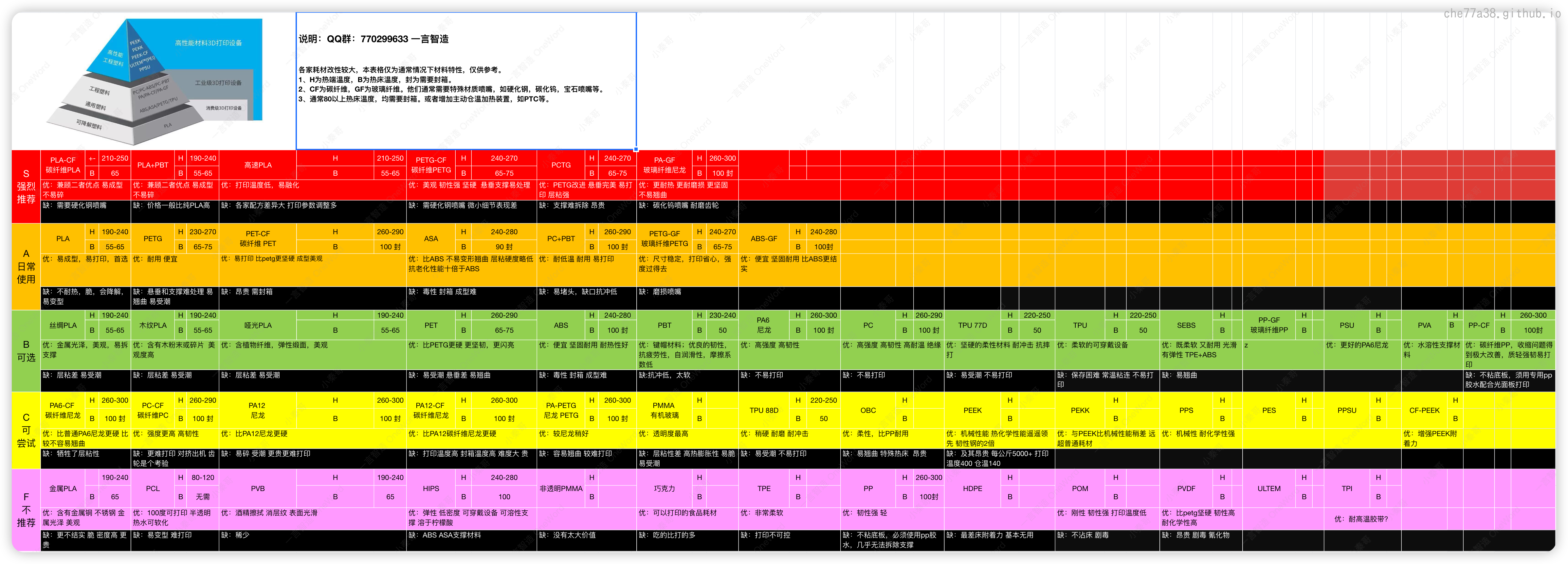This screenshot has height=564, width=1568.
Task: Select the 金属PLA cell
Action: pos(63,488)
